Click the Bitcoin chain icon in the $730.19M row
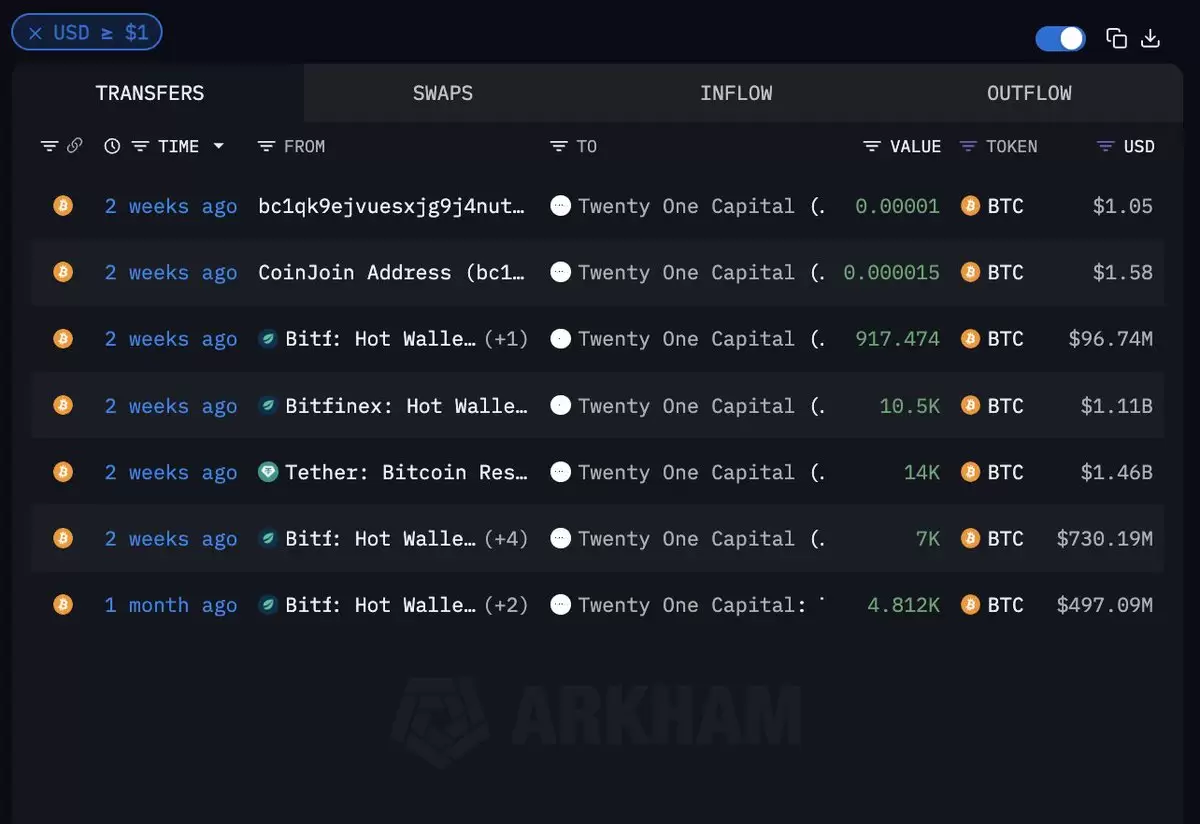The width and height of the screenshot is (1200, 824). tap(63, 538)
